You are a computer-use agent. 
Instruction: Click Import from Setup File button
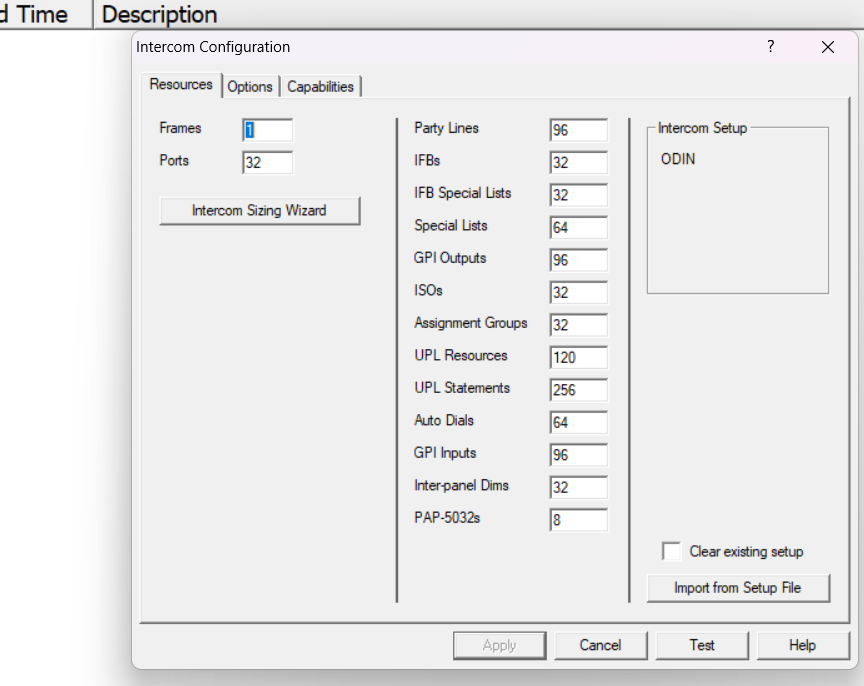[x=738, y=588]
